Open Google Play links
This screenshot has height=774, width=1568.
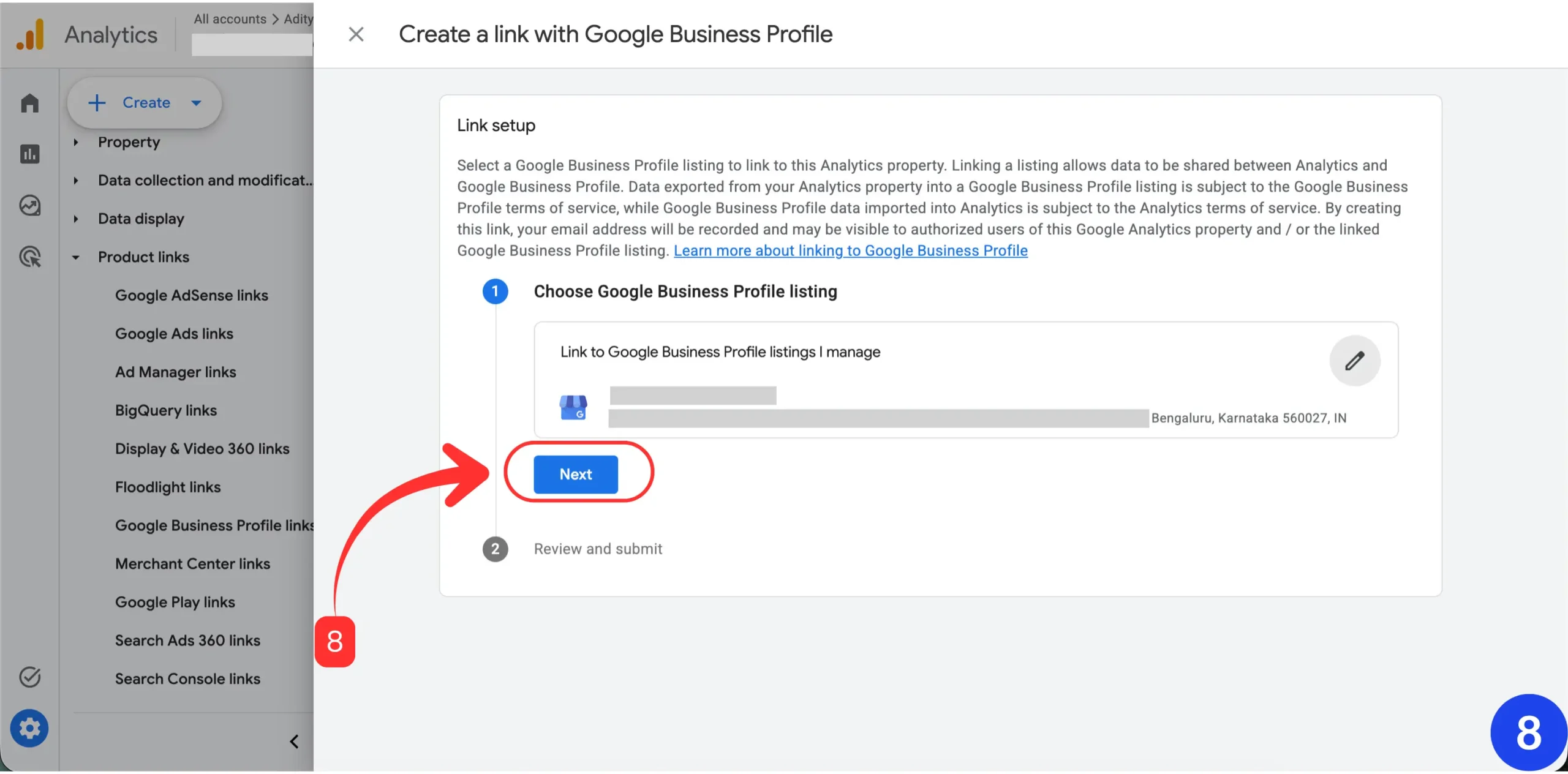(x=175, y=603)
